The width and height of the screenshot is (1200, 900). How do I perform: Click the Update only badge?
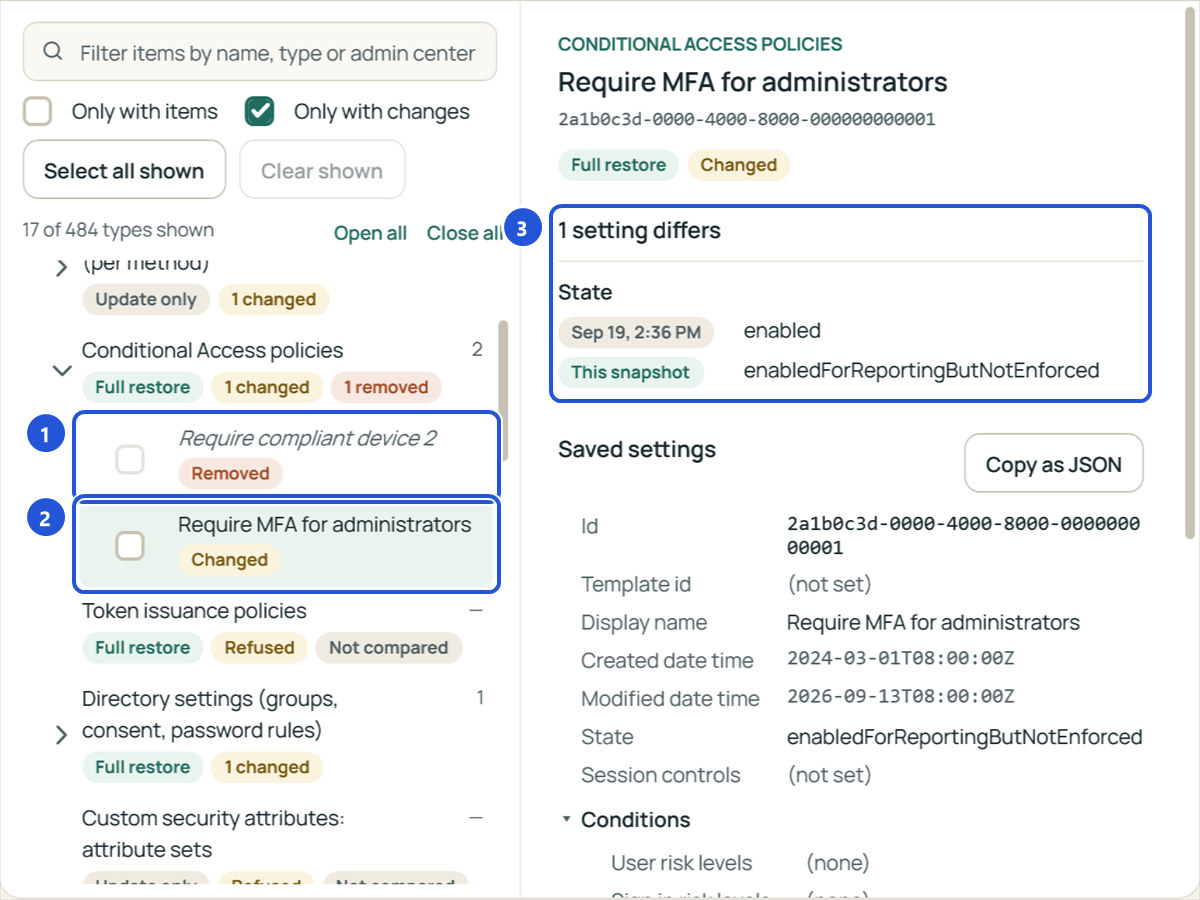(x=146, y=299)
